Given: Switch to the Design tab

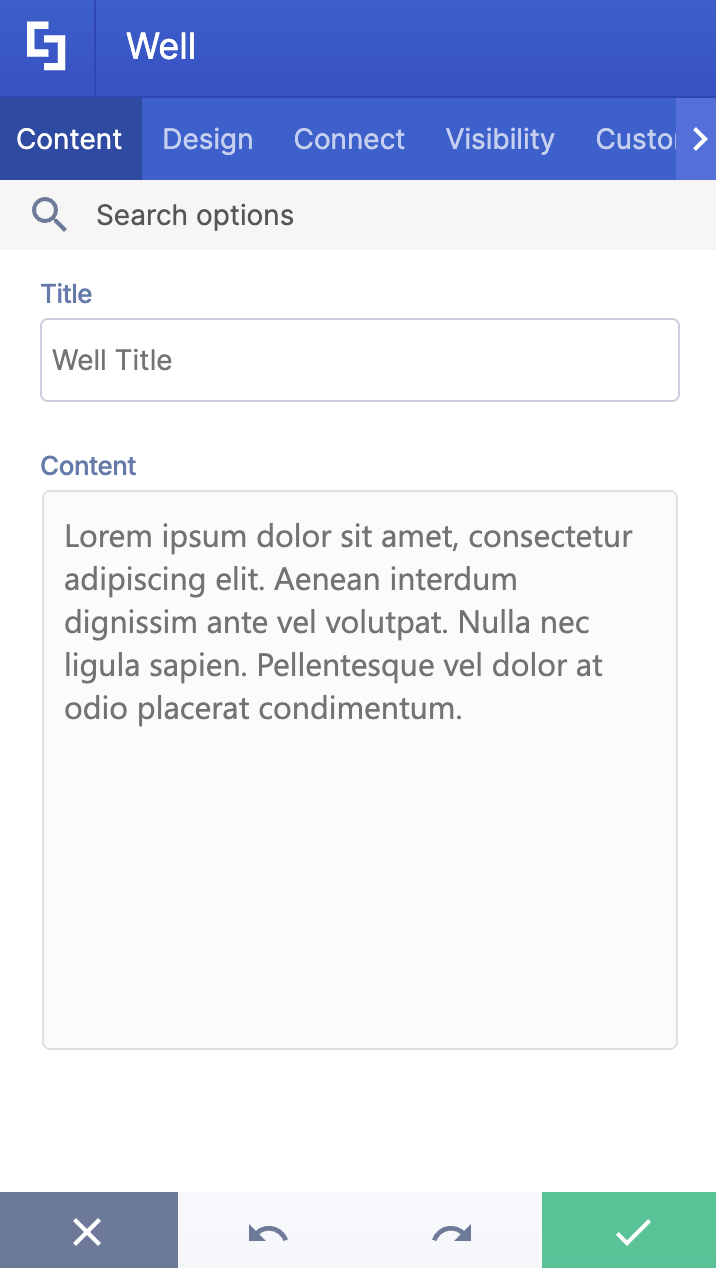Looking at the screenshot, I should (207, 139).
